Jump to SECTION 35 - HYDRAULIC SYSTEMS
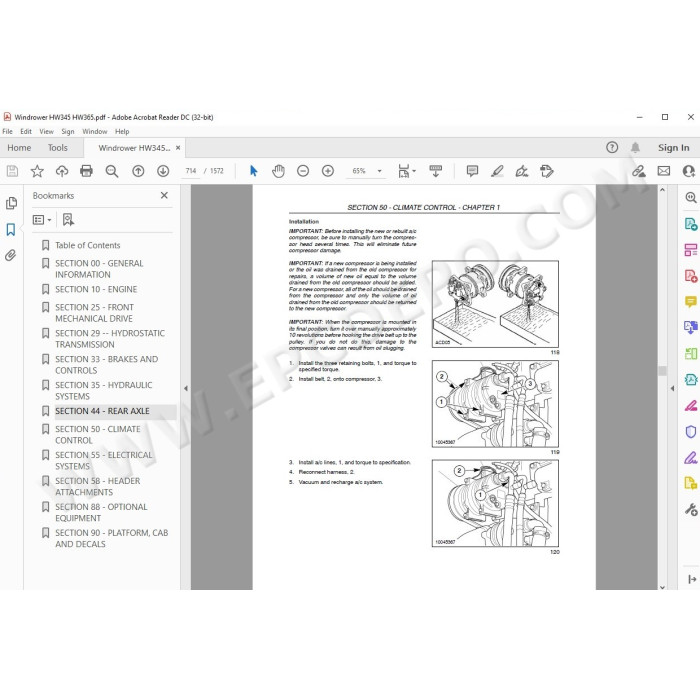The height and width of the screenshot is (700, 700). click(104, 391)
